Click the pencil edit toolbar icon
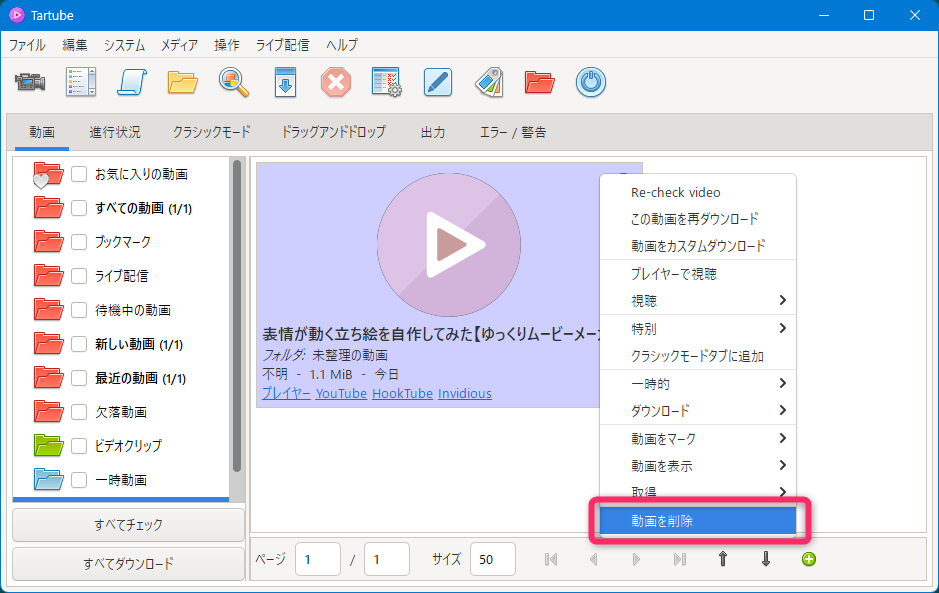Screen dimensions: 939x593 click(439, 82)
